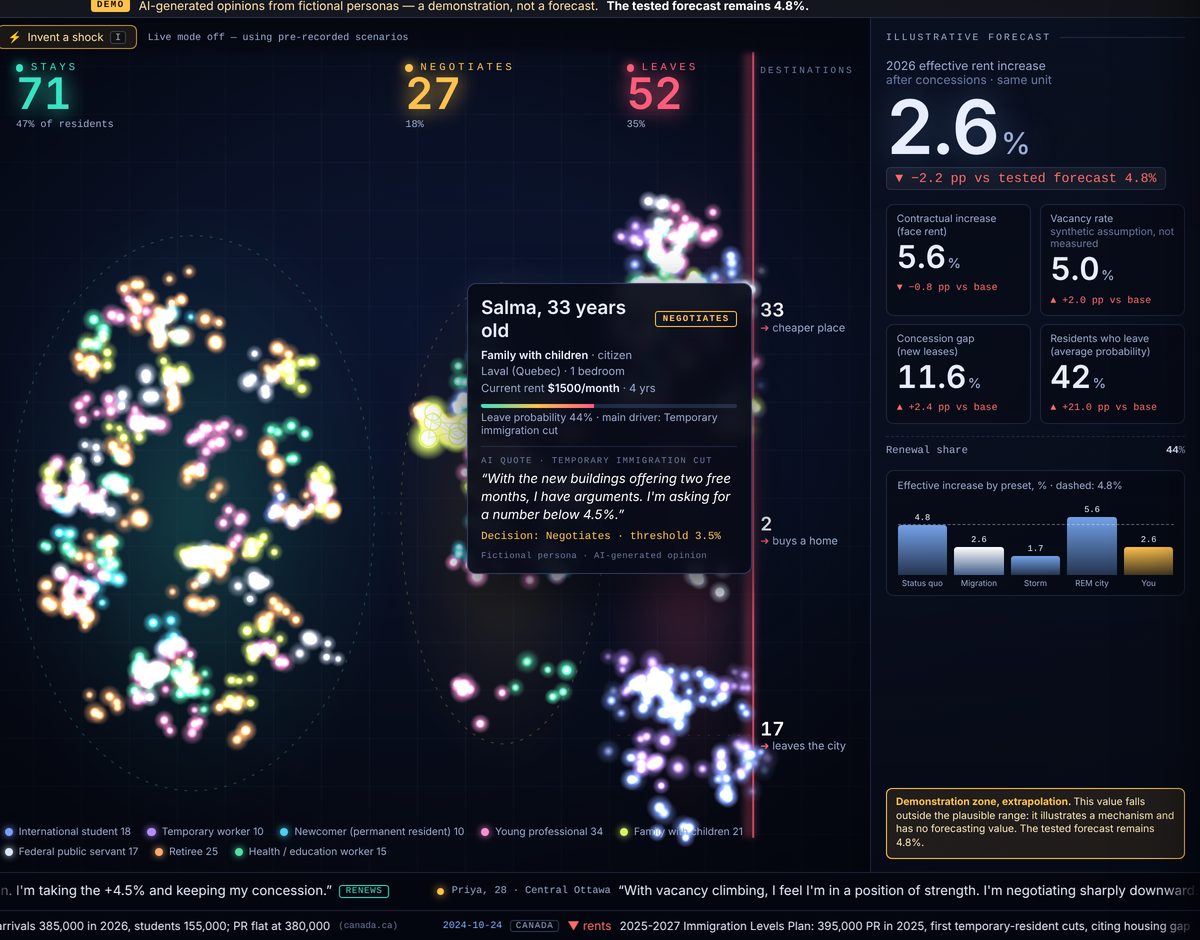Click the Young professional legend dot
1200x940 pixels.
click(x=485, y=832)
